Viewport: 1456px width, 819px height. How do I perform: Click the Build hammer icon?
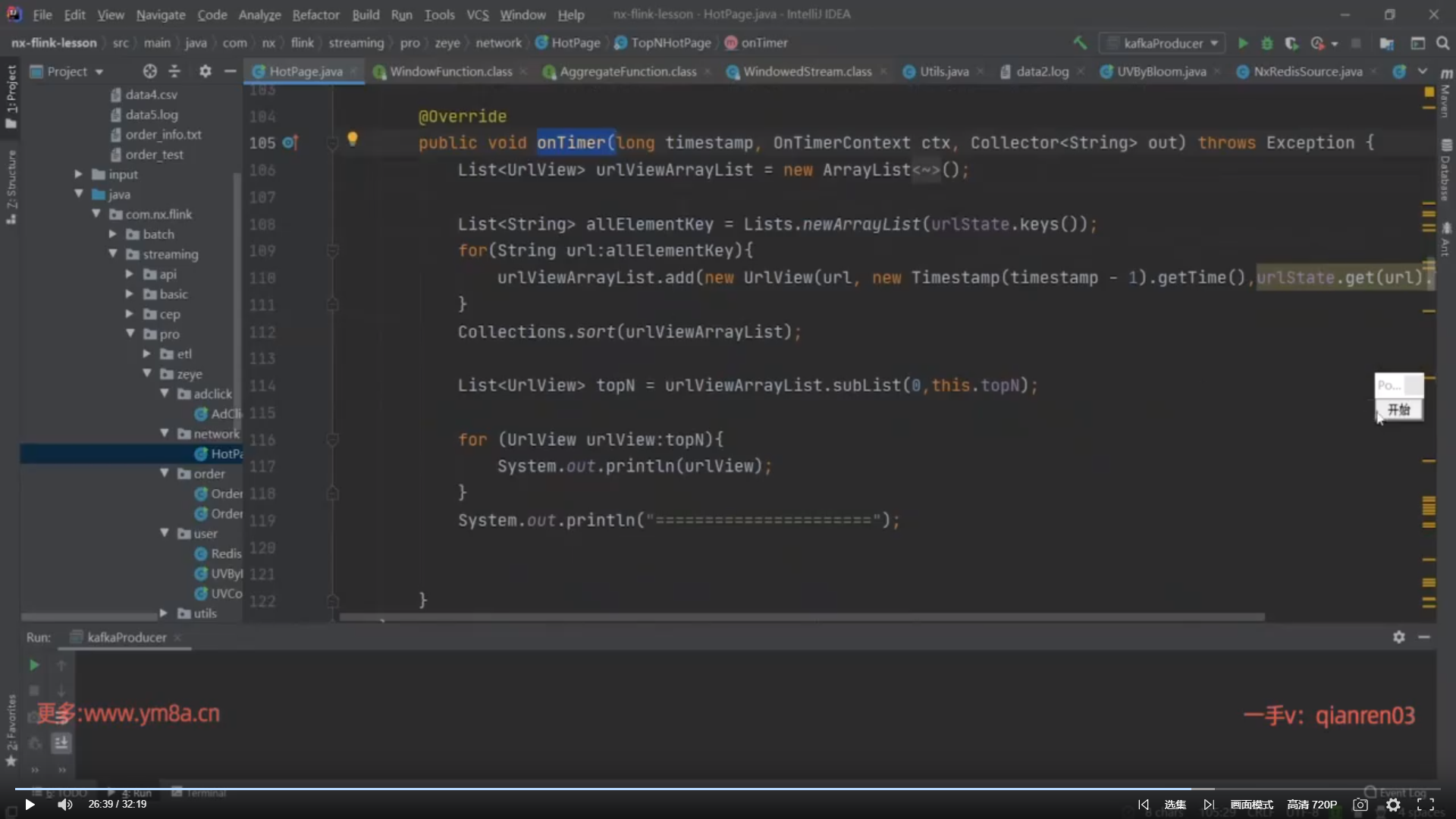pos(1079,42)
